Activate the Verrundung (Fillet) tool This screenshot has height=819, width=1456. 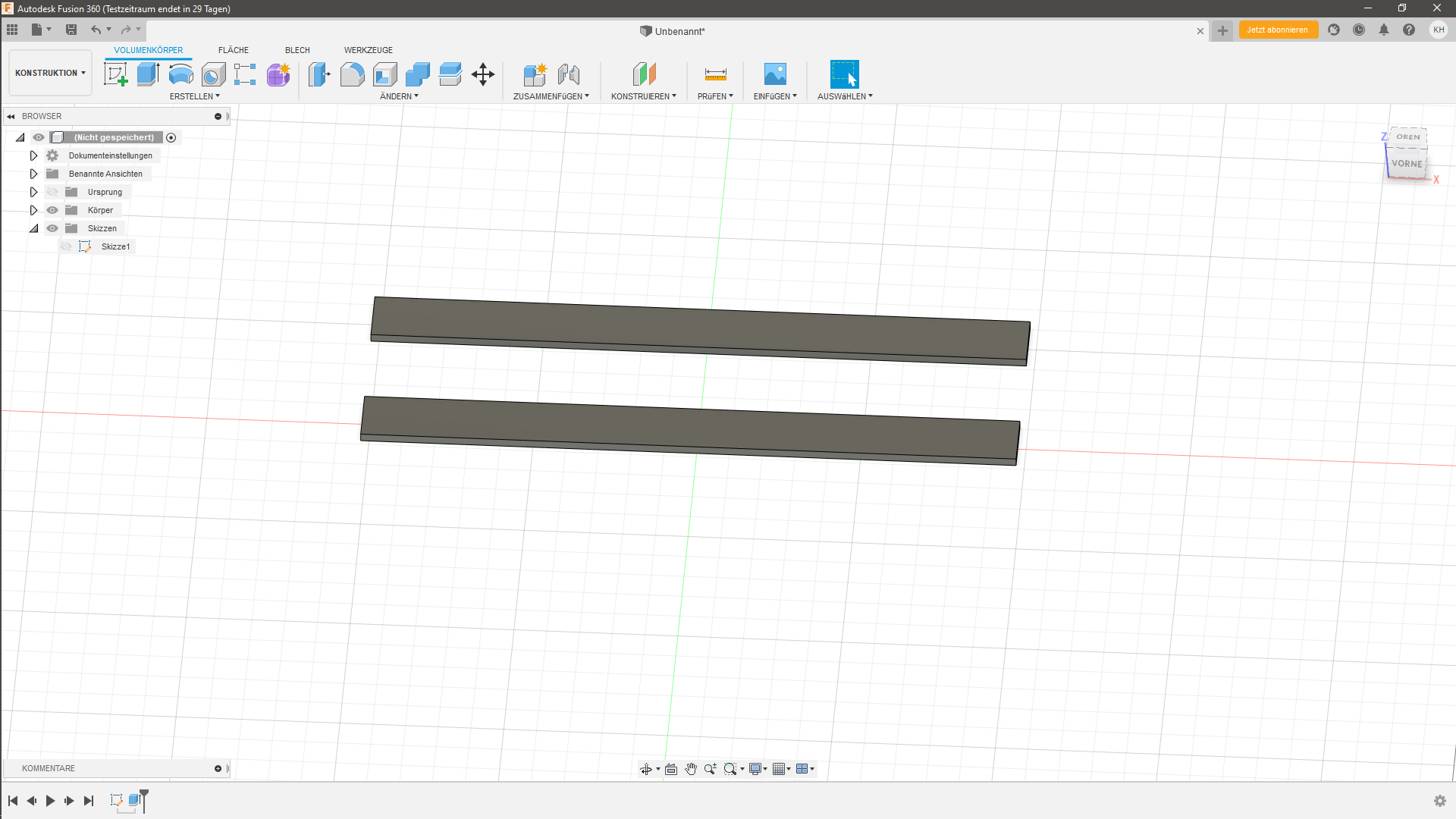click(x=352, y=74)
